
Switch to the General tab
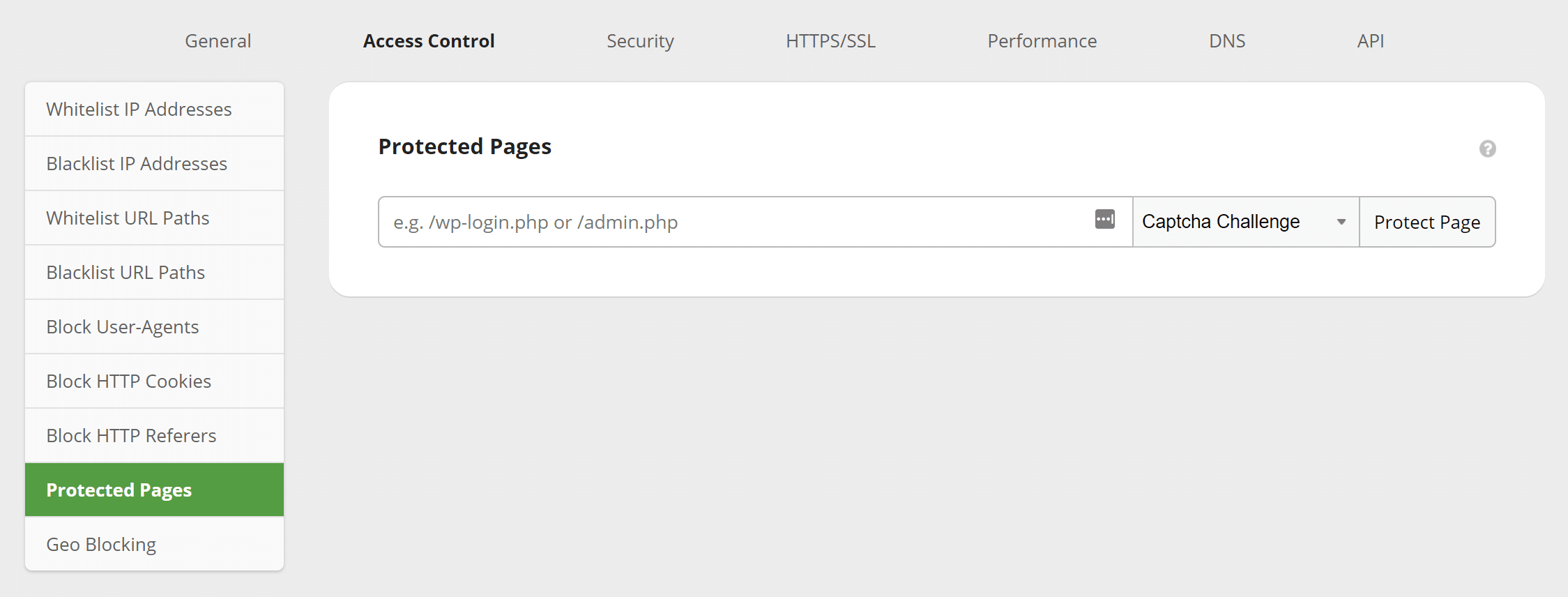click(x=218, y=41)
